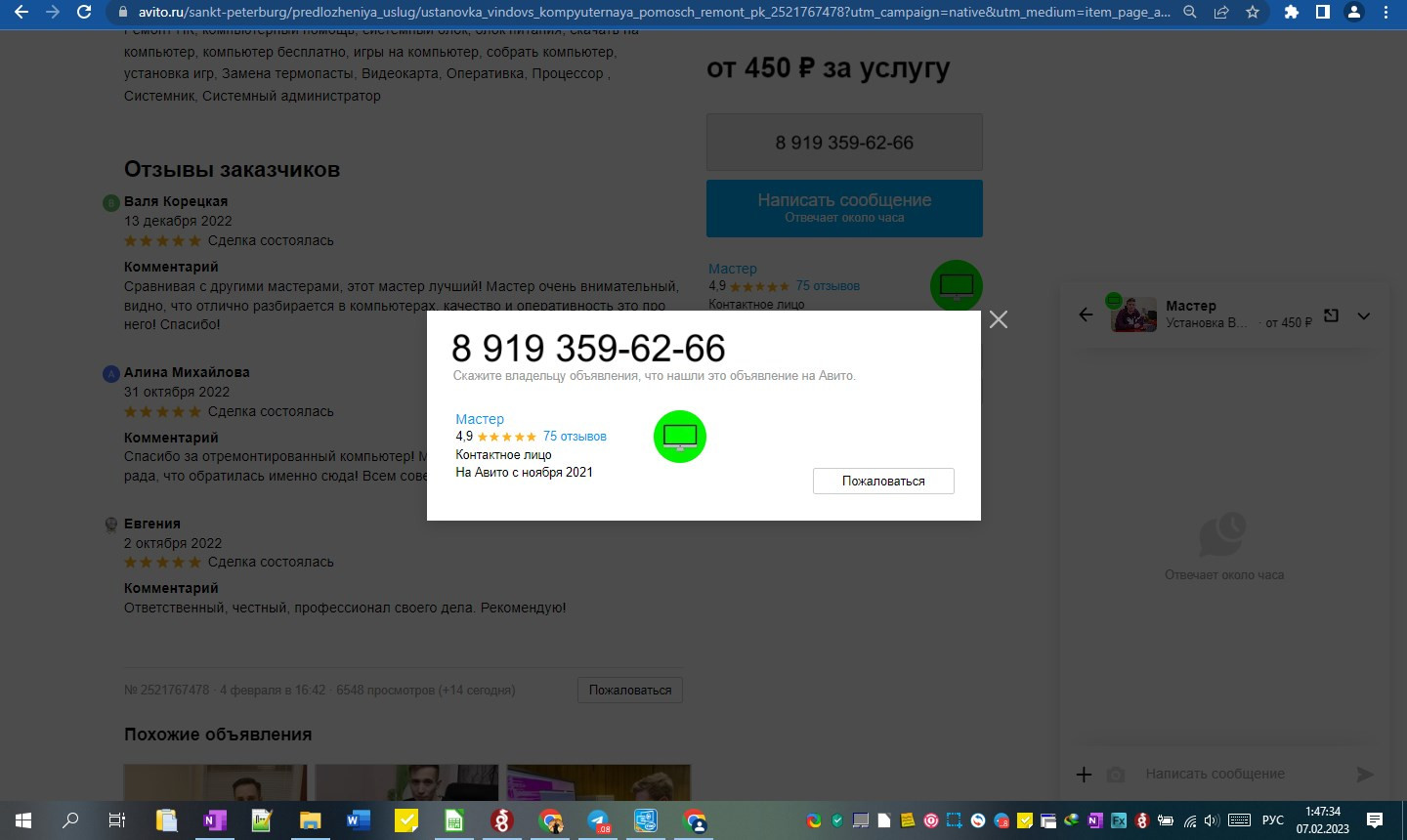Open the 75 отзывов link in the popup
The height and width of the screenshot is (840, 1407).
click(x=575, y=437)
